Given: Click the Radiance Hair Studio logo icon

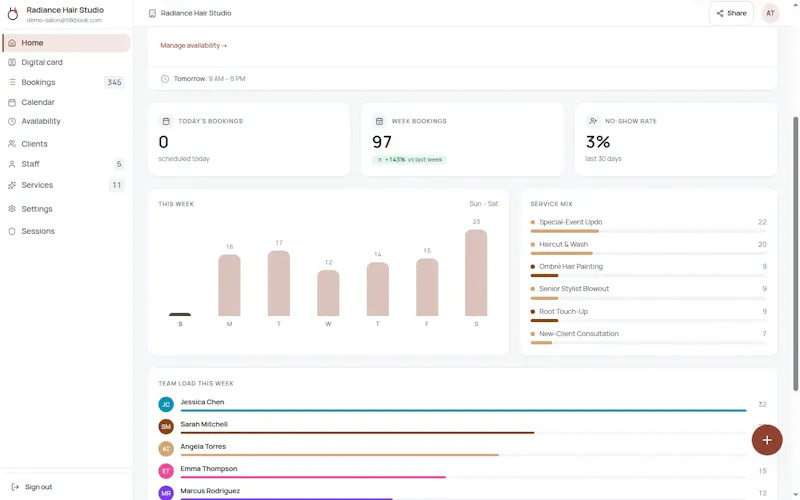Looking at the screenshot, I should pyautogui.click(x=13, y=14).
